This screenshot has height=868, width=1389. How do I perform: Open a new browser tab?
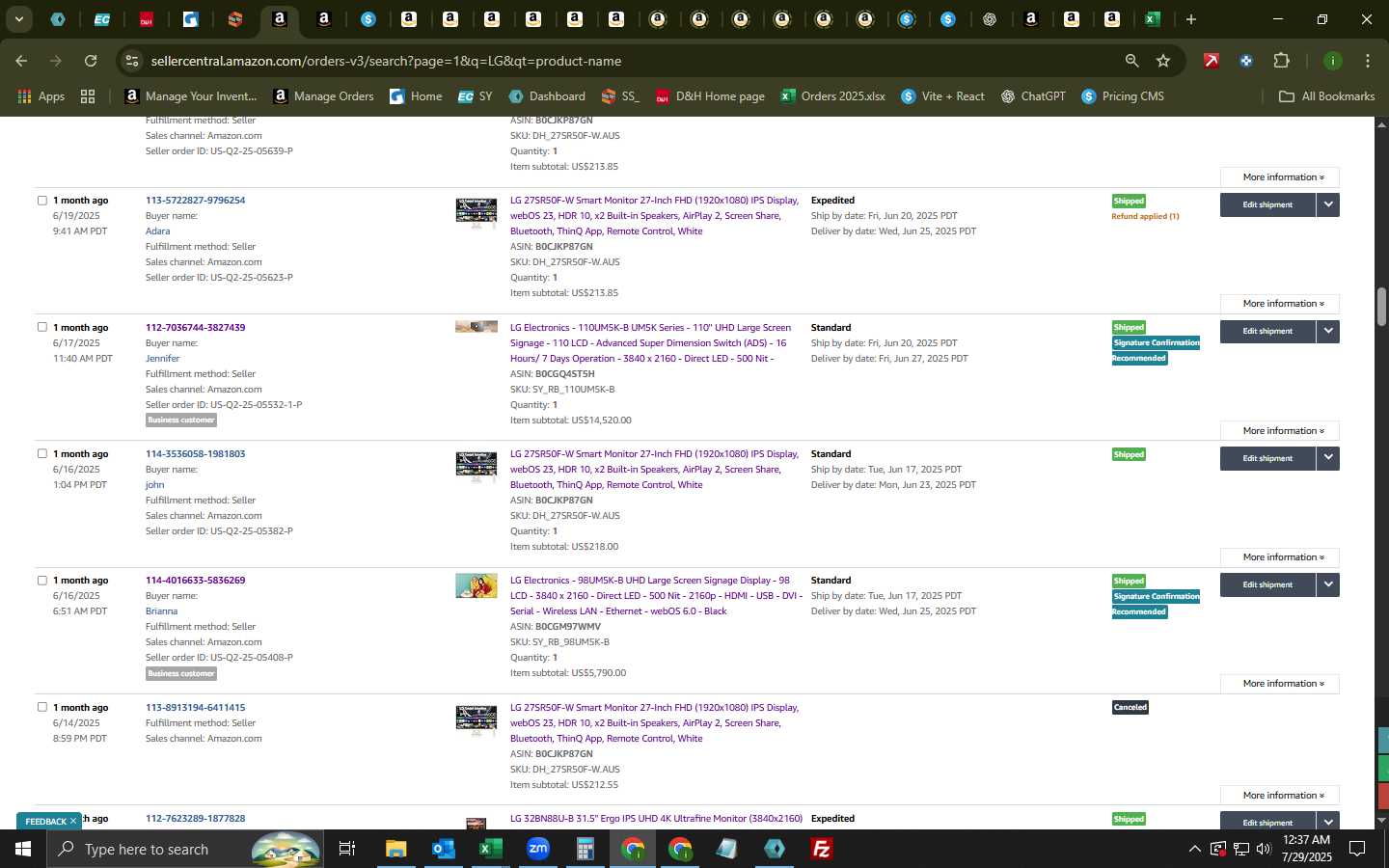click(x=1191, y=19)
